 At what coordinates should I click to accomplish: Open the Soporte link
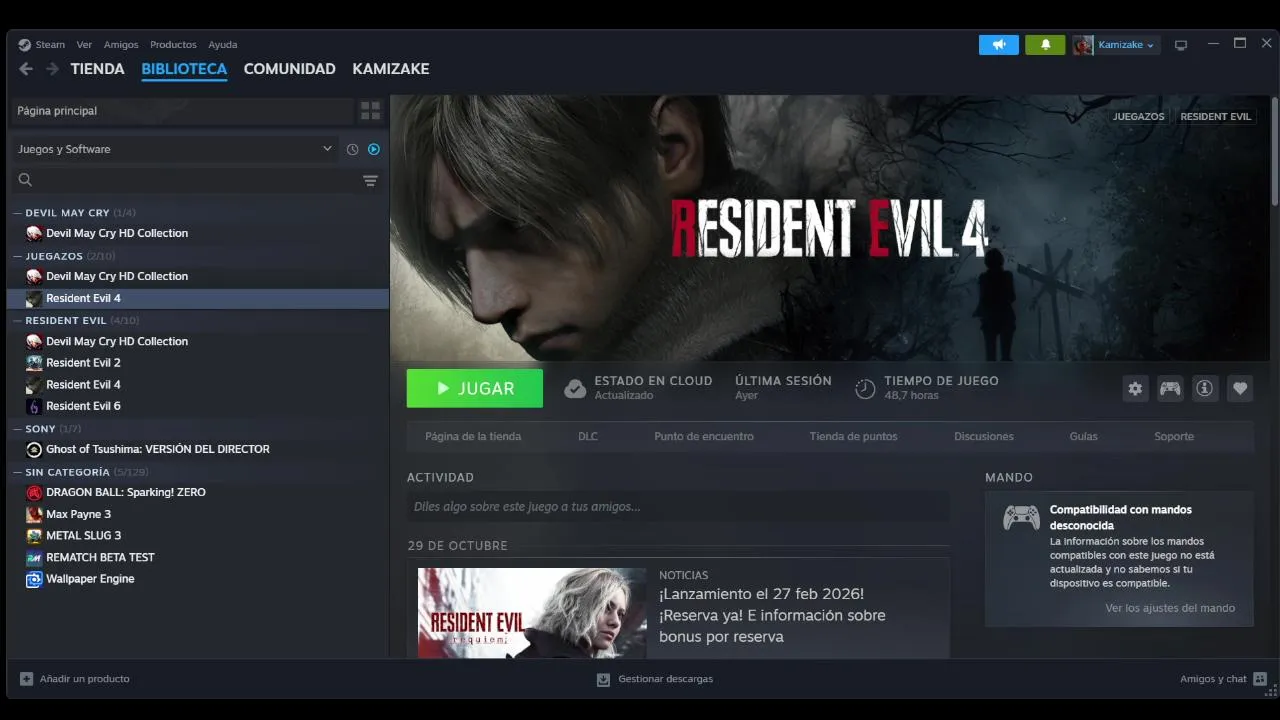pos(1174,437)
